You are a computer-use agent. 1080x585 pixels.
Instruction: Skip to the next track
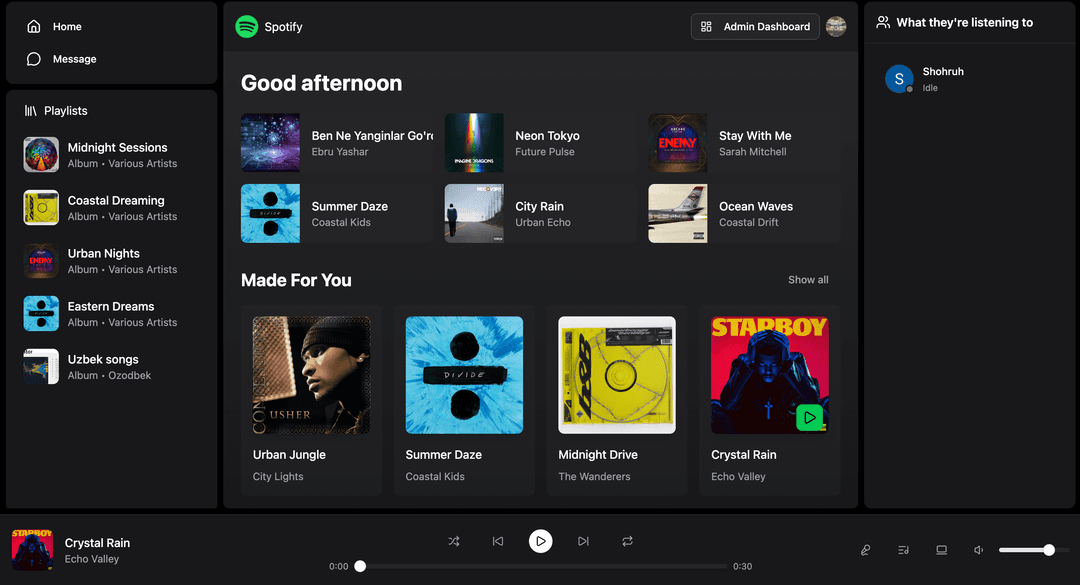coord(584,541)
